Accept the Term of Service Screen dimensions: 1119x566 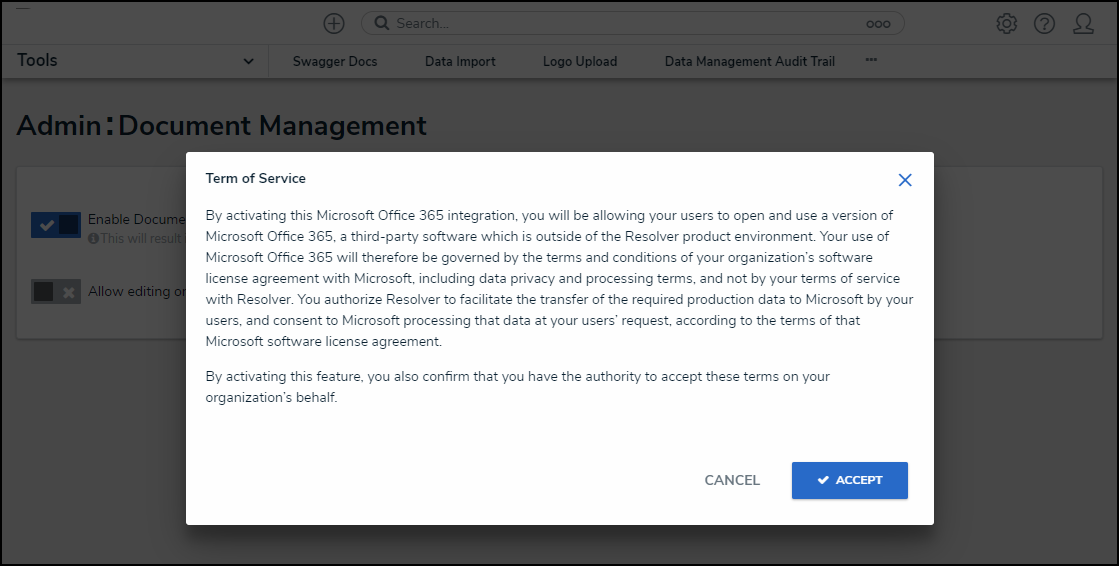pos(849,480)
